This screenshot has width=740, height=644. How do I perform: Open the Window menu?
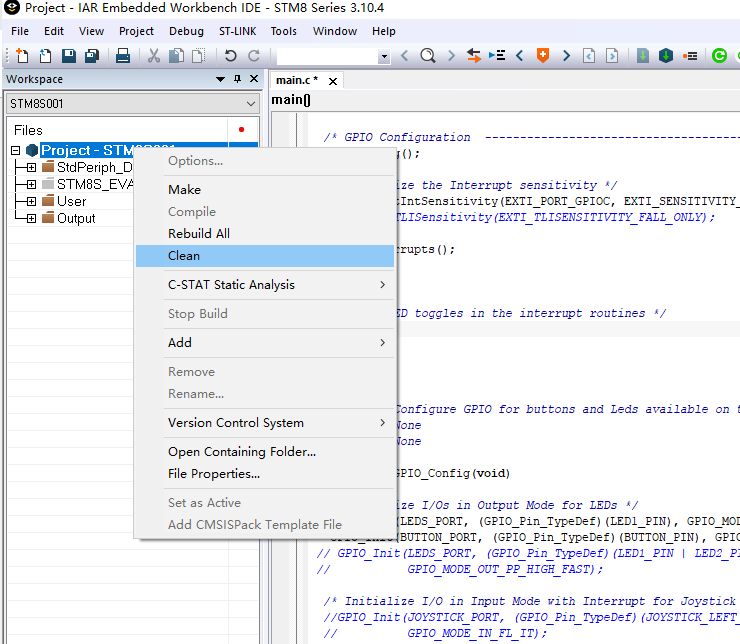pyautogui.click(x=335, y=31)
